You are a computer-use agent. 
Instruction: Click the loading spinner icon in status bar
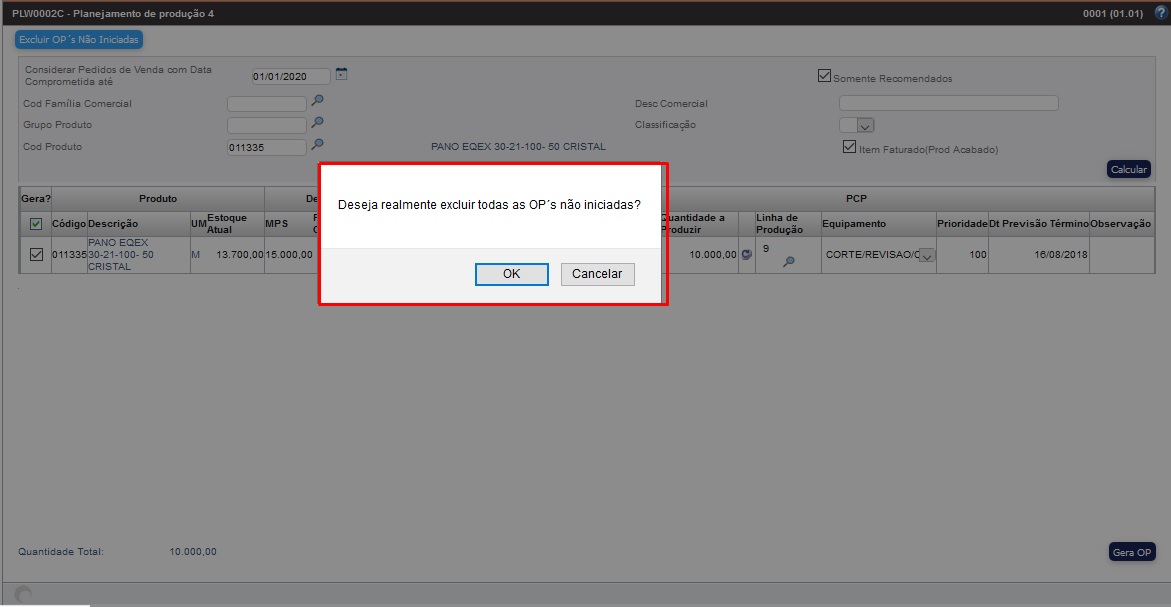click(x=23, y=595)
